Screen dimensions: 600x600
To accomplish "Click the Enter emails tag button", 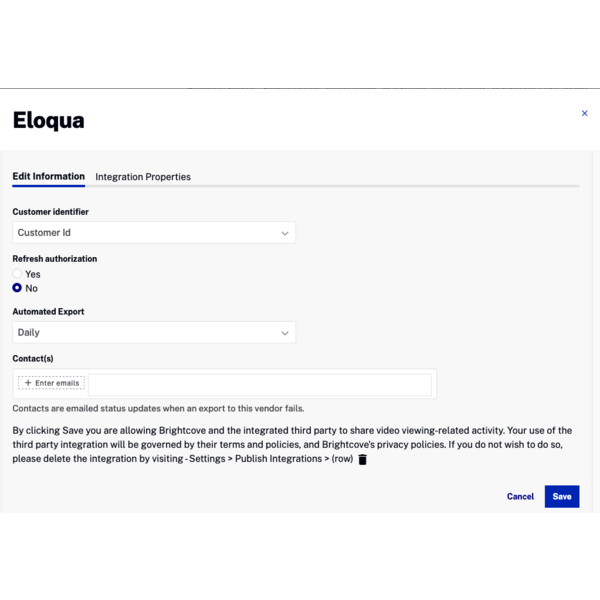I will pyautogui.click(x=52, y=383).
